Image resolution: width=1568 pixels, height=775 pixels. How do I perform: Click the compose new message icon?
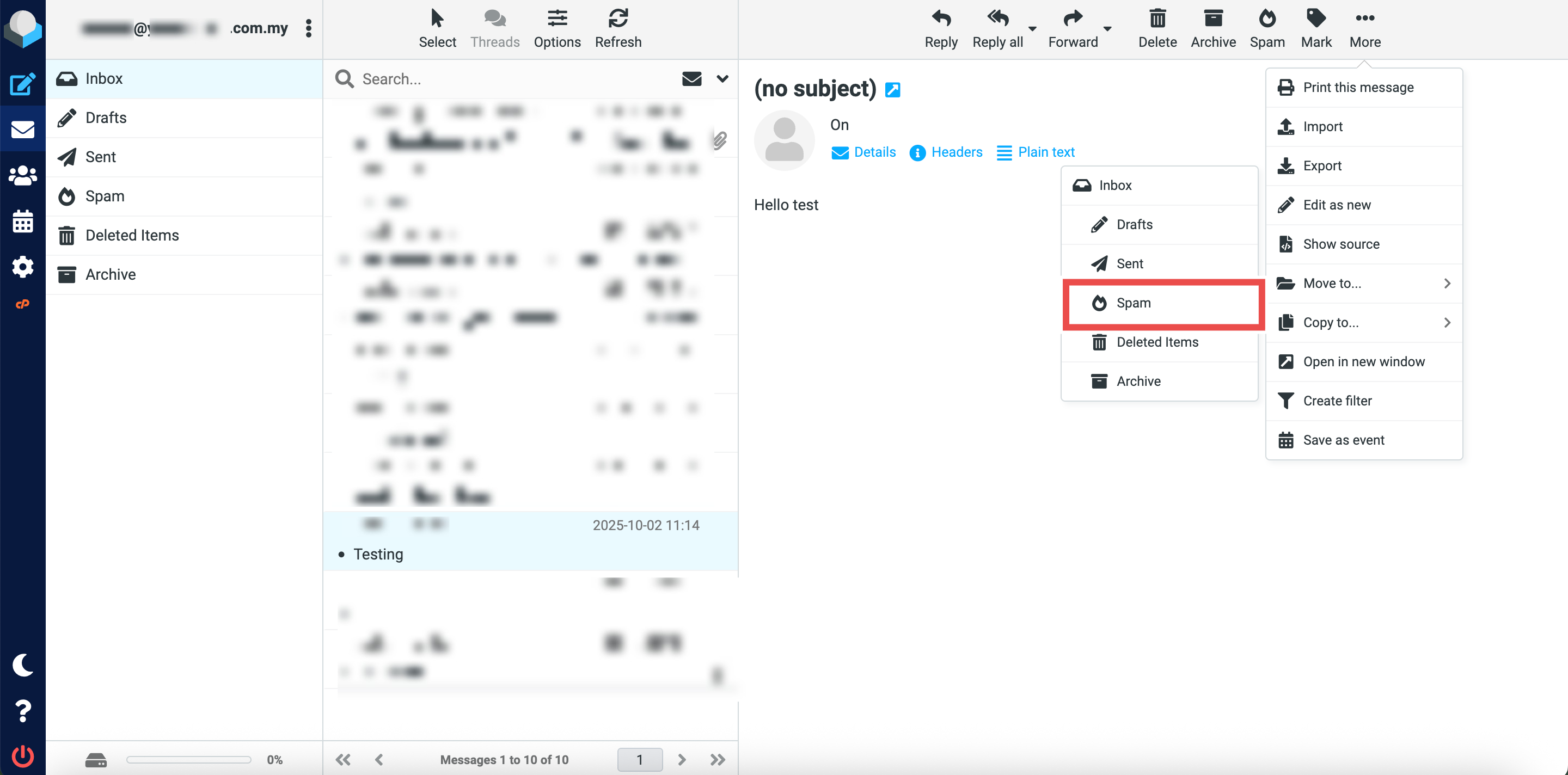(22, 84)
